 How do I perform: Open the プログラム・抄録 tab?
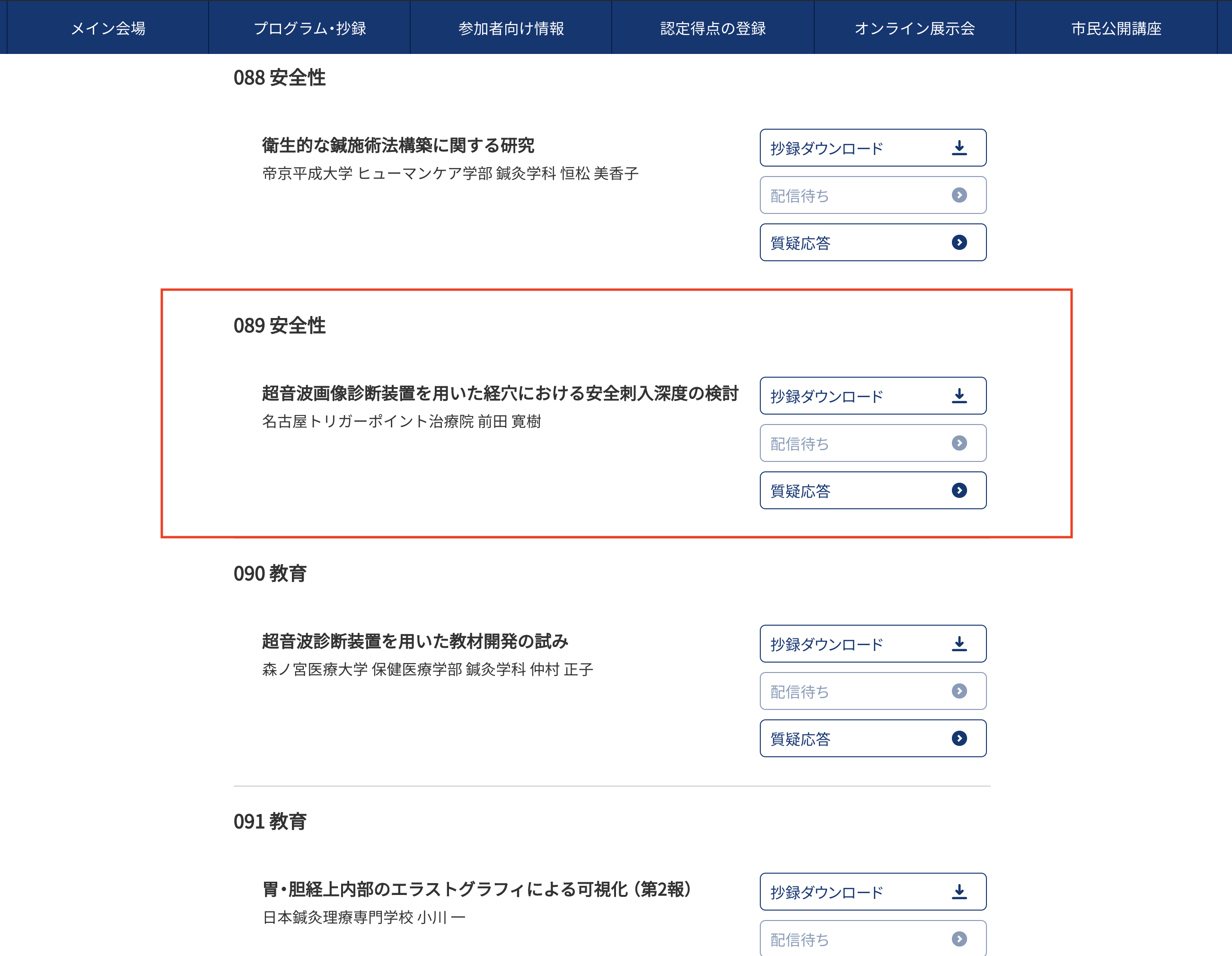[x=310, y=27]
